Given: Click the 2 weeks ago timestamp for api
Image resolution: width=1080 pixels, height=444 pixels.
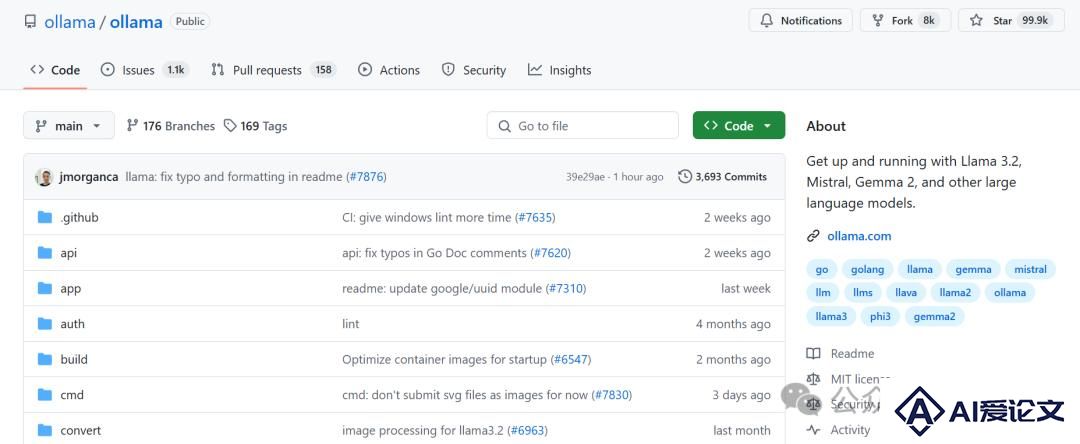Looking at the screenshot, I should (x=737, y=253).
